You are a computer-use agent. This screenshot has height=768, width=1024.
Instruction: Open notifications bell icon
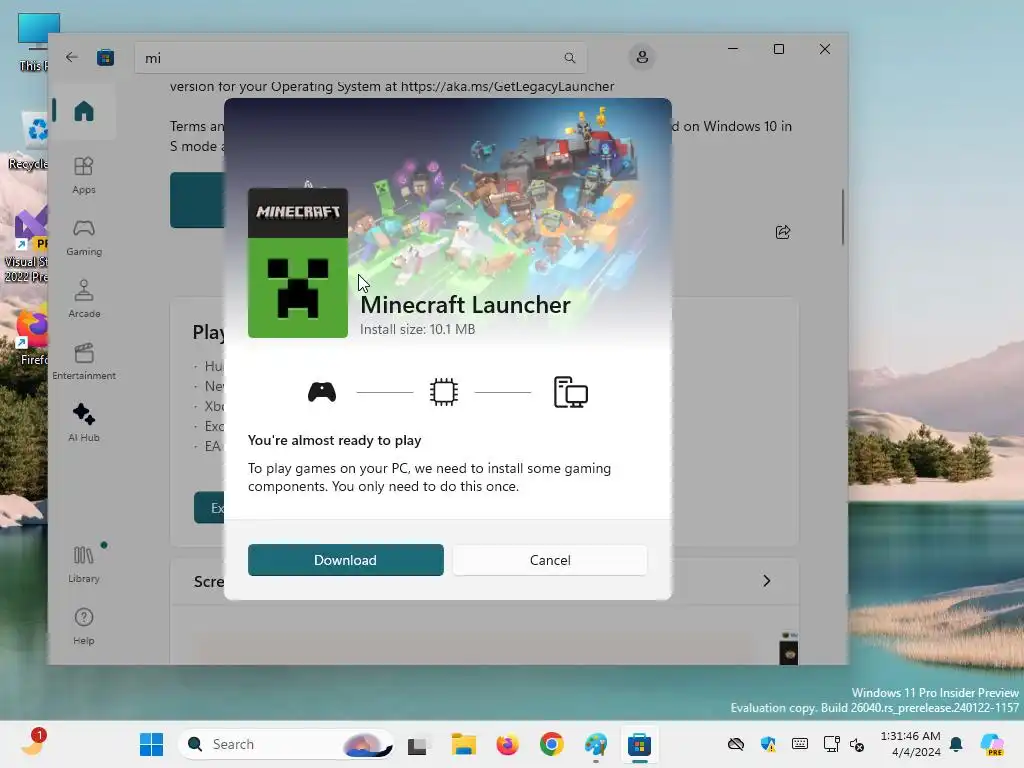point(956,744)
